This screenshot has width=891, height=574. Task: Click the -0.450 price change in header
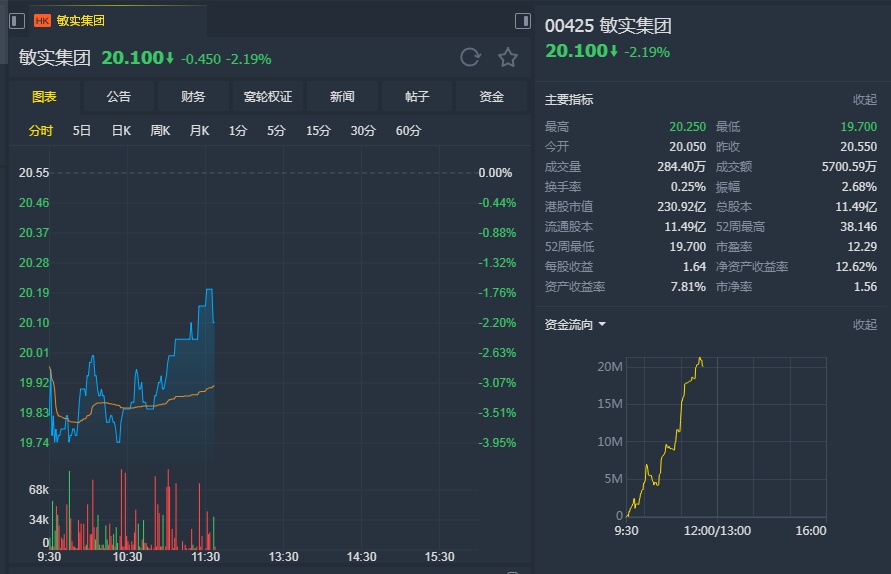[201, 59]
